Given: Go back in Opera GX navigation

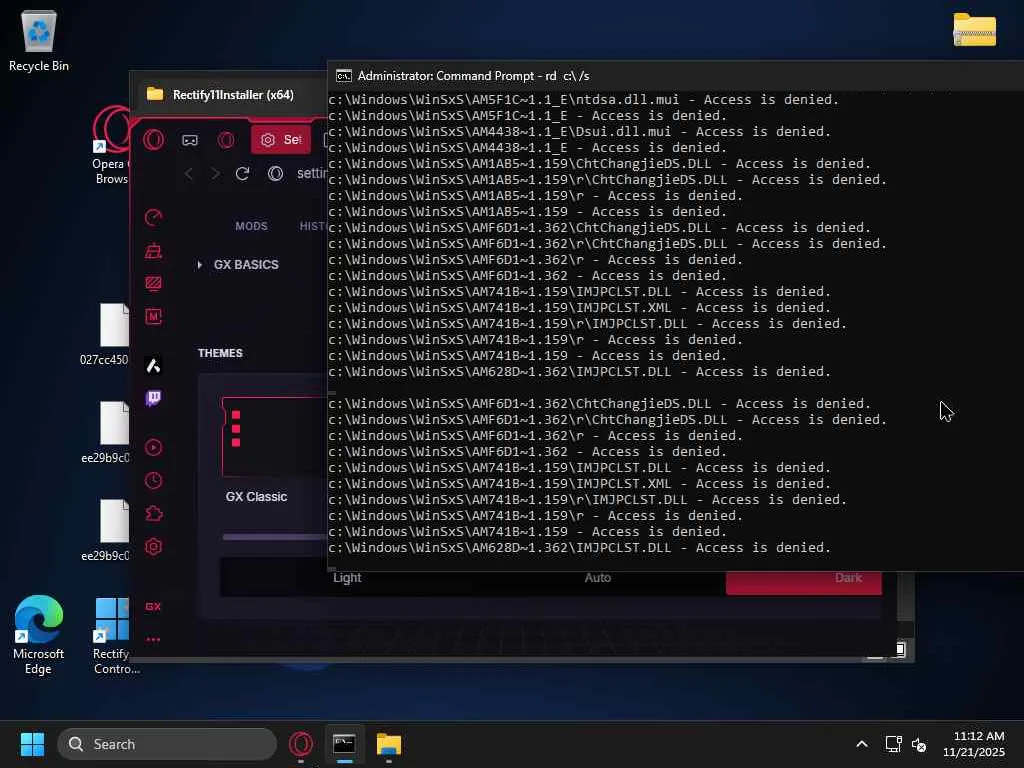Looking at the screenshot, I should pos(189,174).
